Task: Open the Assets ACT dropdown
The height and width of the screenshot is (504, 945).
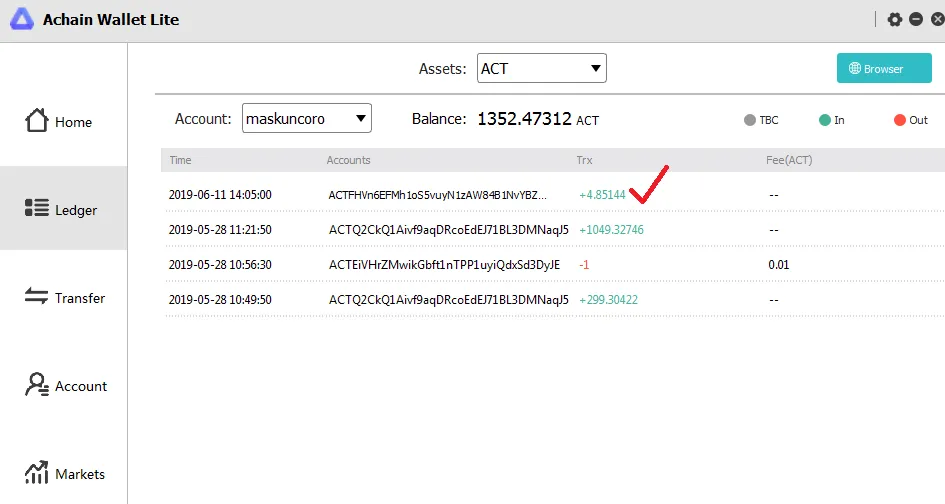Action: click(x=542, y=68)
